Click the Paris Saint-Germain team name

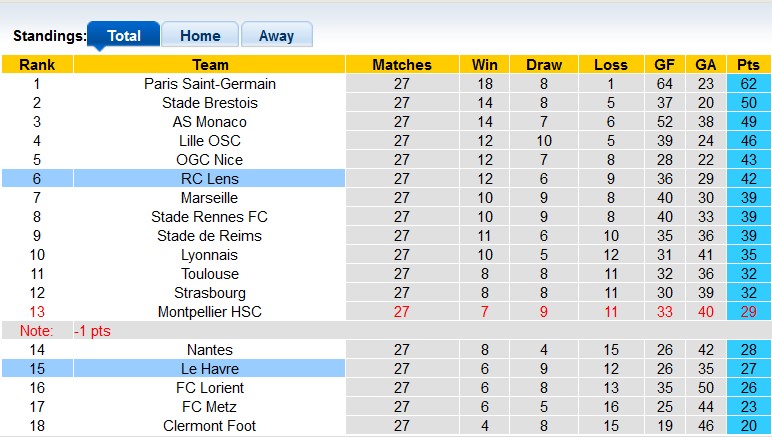coord(210,84)
